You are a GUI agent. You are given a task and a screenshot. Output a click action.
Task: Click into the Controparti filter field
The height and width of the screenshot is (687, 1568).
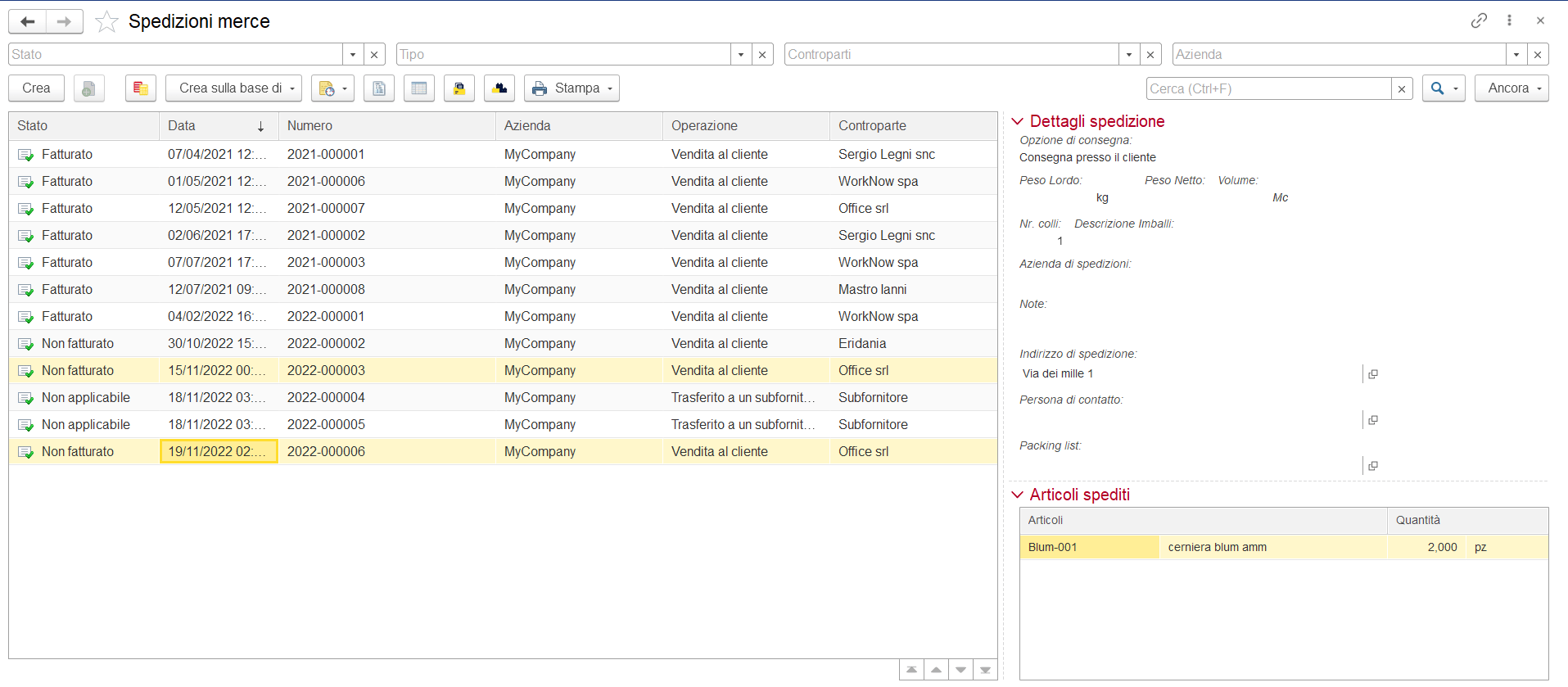coord(951,54)
